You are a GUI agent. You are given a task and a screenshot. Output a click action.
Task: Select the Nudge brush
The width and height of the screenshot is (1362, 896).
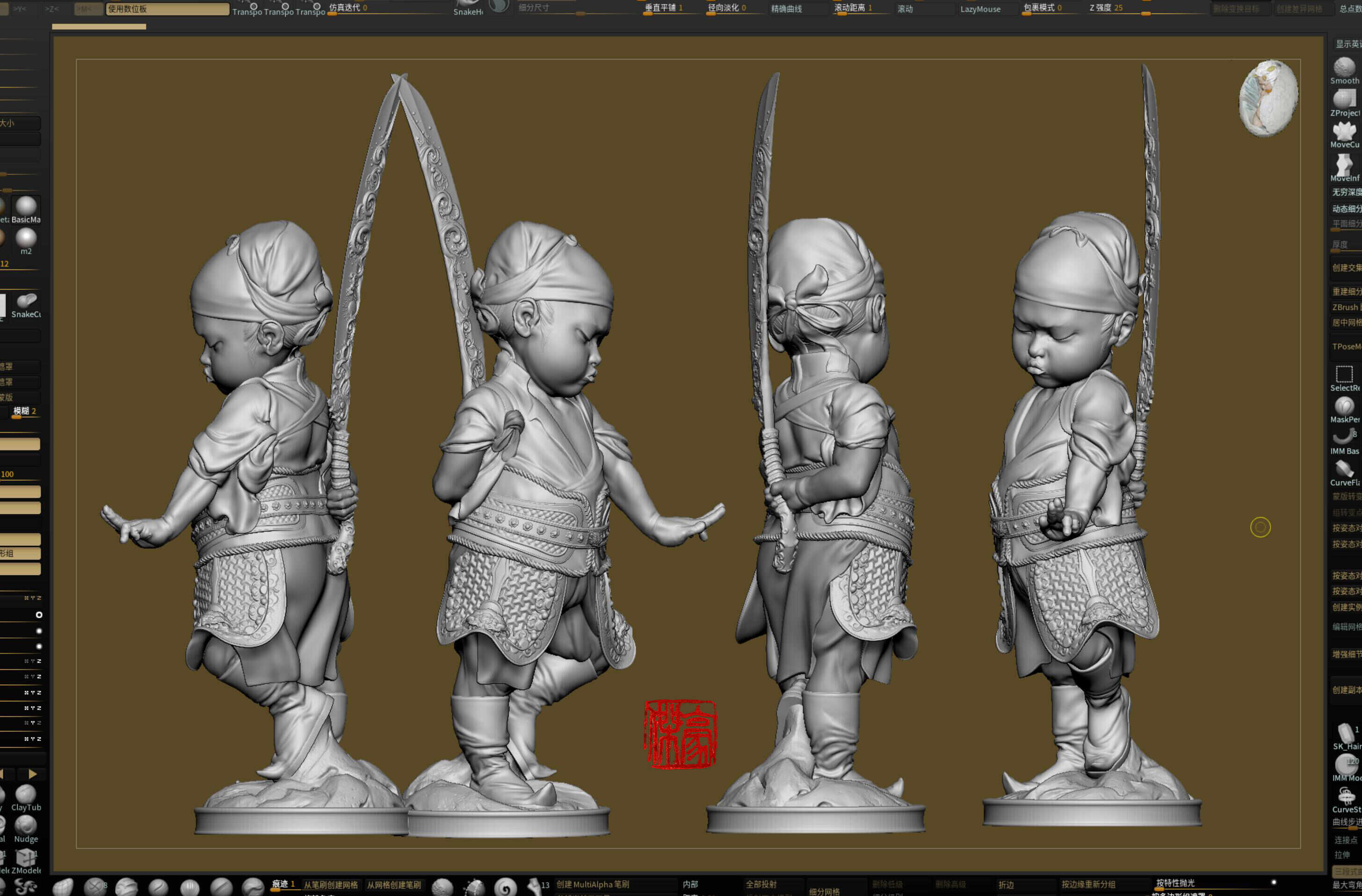coord(26,829)
